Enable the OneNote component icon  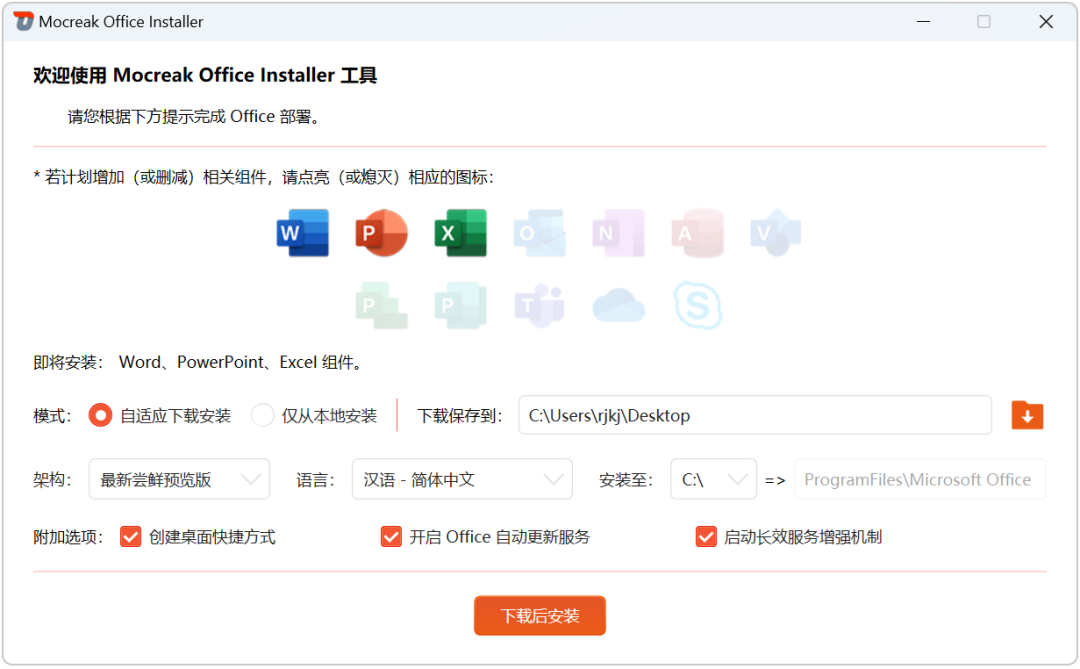618,233
